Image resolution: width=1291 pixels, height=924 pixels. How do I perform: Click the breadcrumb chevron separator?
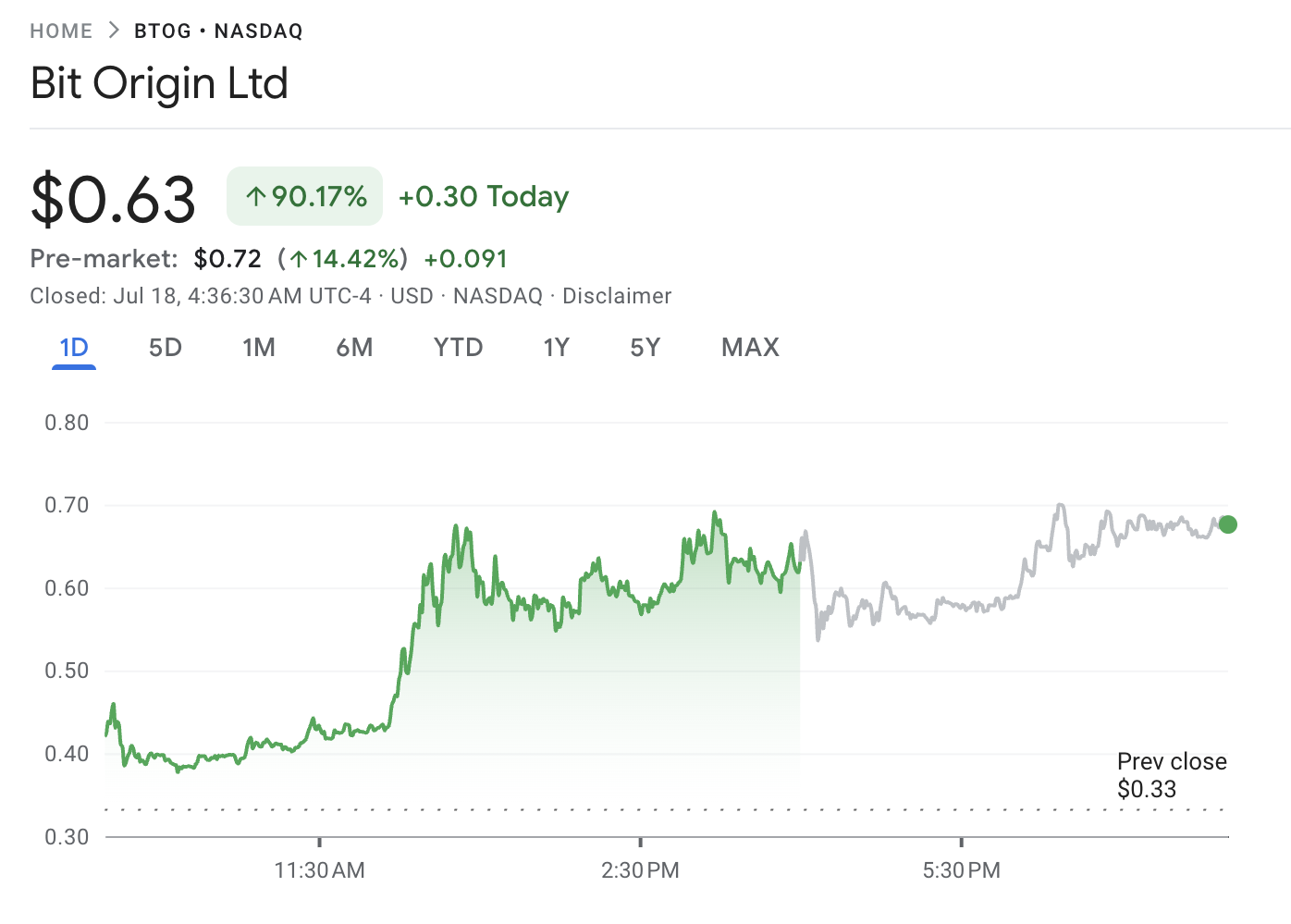[112, 29]
